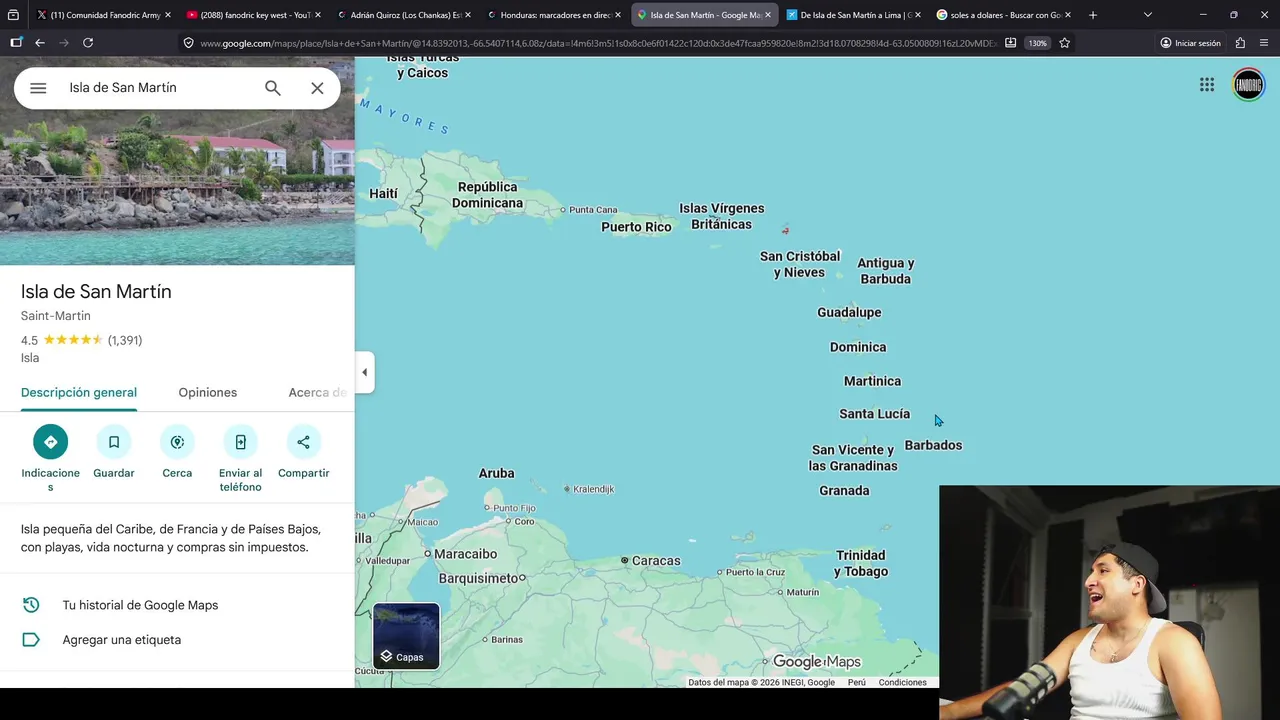1280x720 pixels.
Task: Click the Iniciar sesión button
Action: 1190,43
